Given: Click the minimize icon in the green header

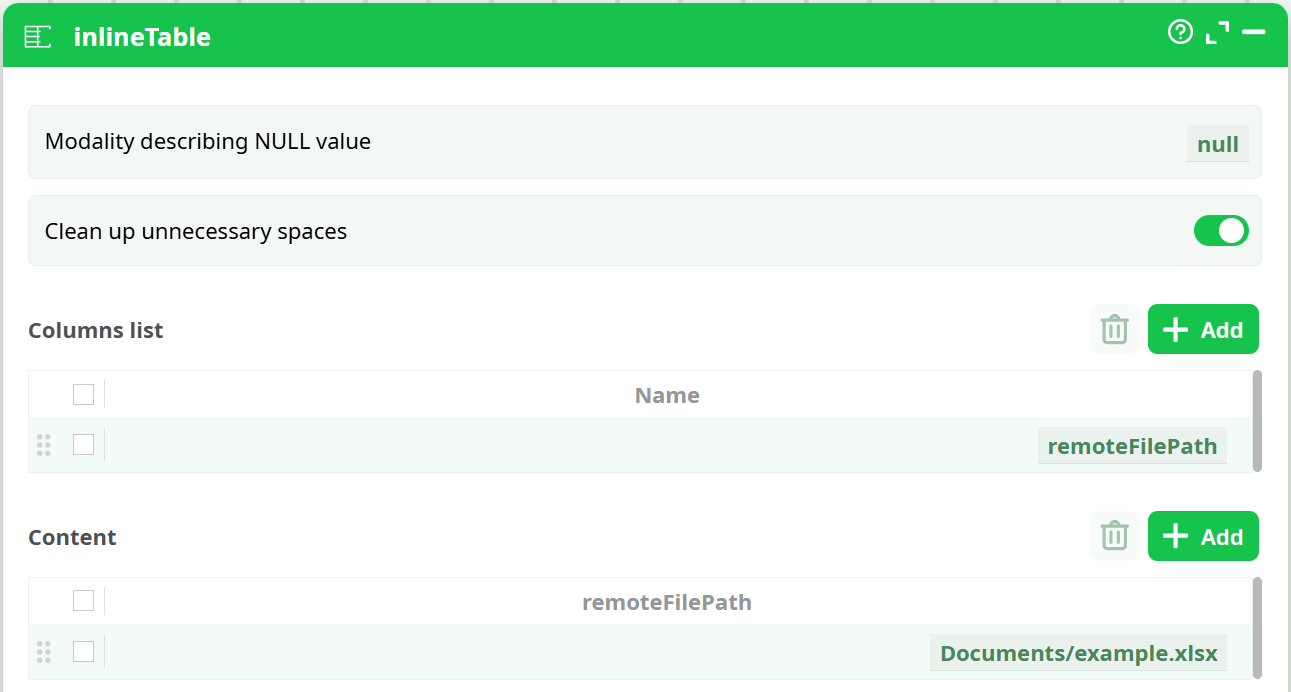Looking at the screenshot, I should pos(1253,32).
